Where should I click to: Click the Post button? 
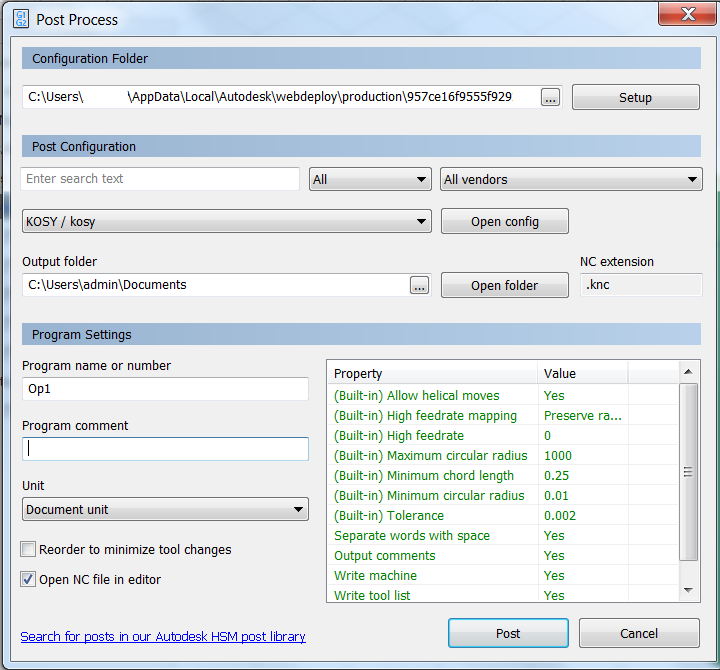[508, 633]
